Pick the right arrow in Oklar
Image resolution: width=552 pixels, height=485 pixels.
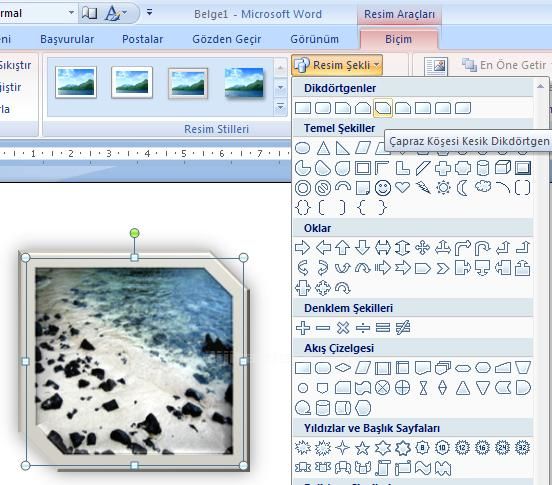pyautogui.click(x=303, y=248)
